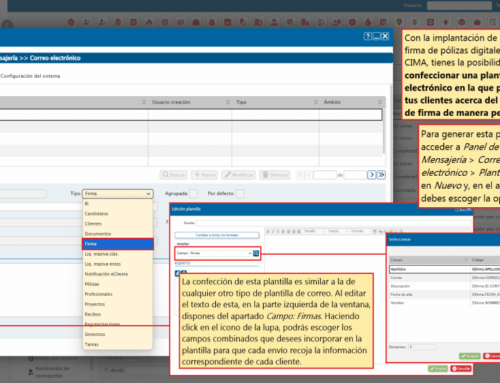The image size is (500, 383).
Task: Select Pólizas in Tipo list
Action: pos(118,284)
